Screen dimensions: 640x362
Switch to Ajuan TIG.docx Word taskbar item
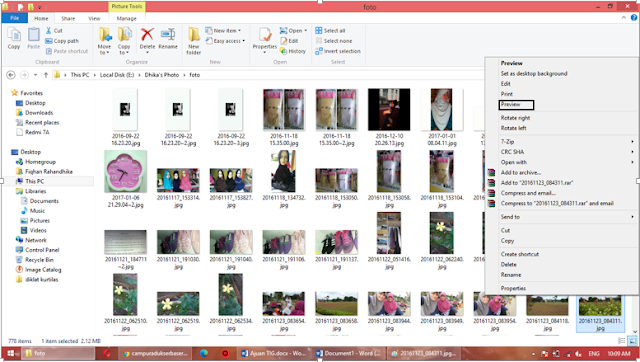tap(273, 353)
